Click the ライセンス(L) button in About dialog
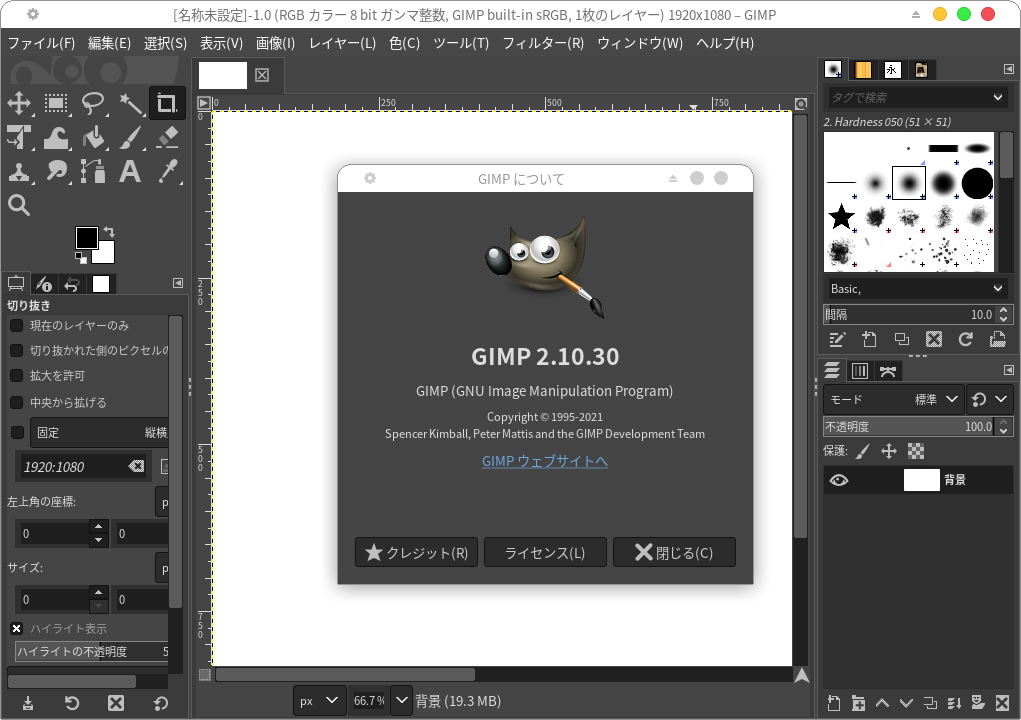The image size is (1021, 720). point(545,553)
